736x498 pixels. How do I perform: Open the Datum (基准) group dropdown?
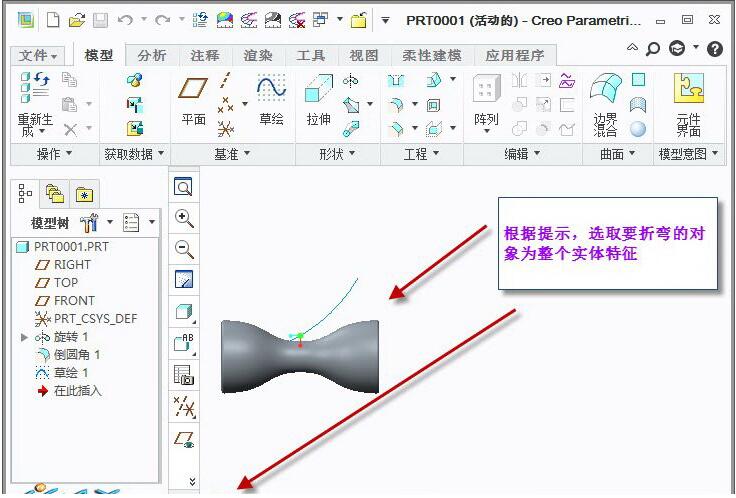point(232,153)
